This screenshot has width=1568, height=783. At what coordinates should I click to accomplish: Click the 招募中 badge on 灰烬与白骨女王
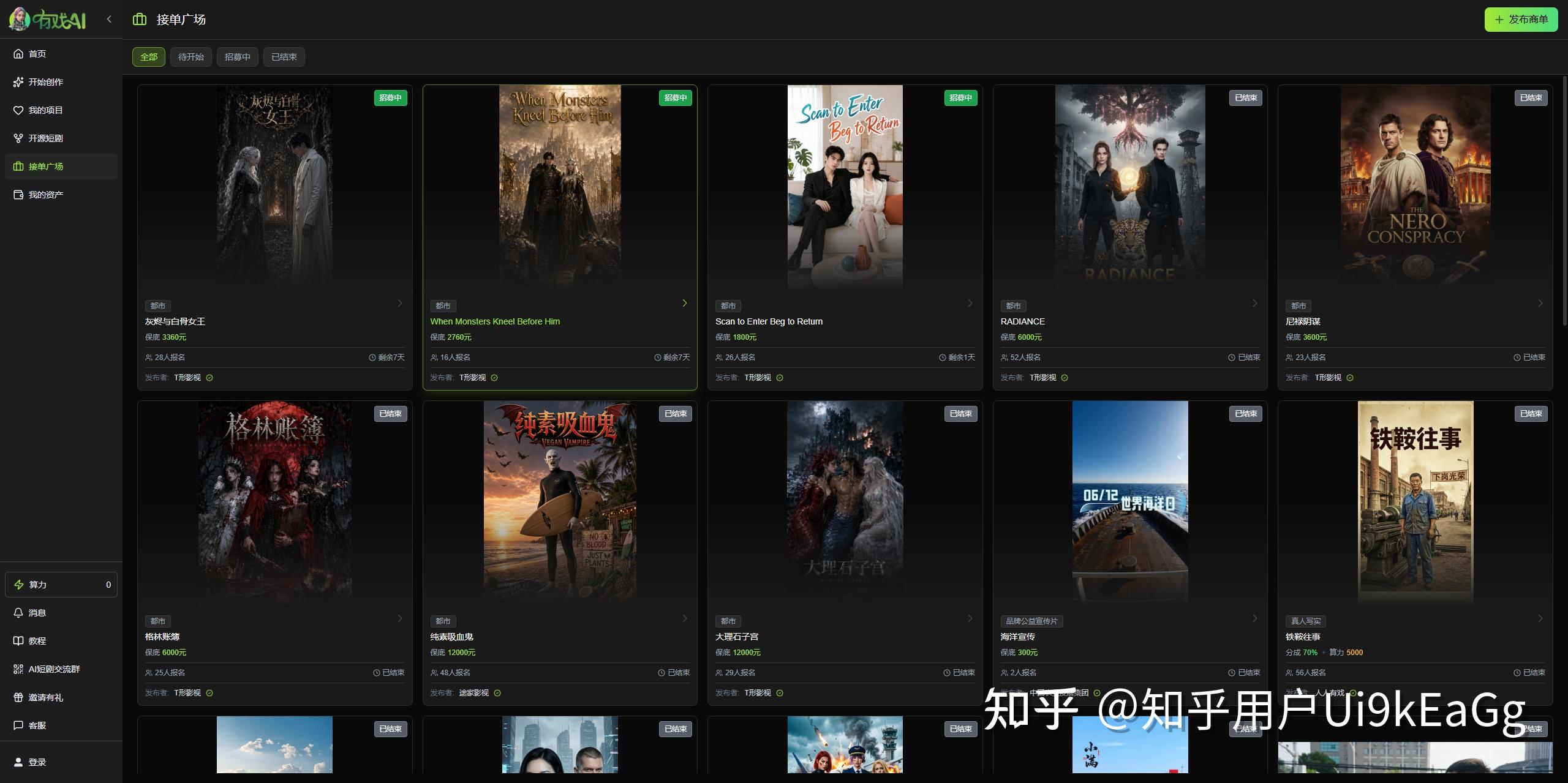tap(390, 98)
